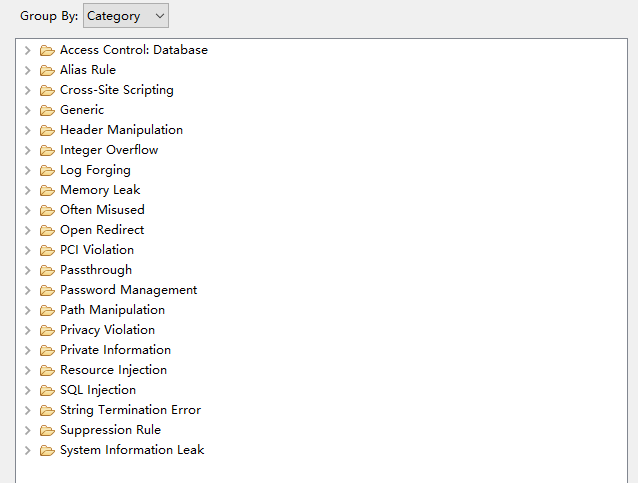Select the Privacy Violation label
Viewport: 638px width, 483px height.
(107, 330)
